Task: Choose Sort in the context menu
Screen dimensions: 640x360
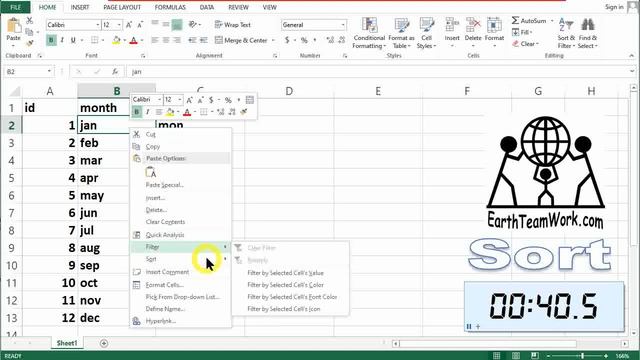Action: (180, 259)
